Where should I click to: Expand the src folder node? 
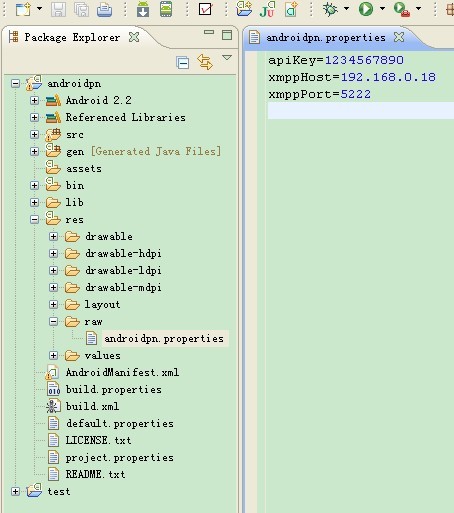click(x=34, y=134)
